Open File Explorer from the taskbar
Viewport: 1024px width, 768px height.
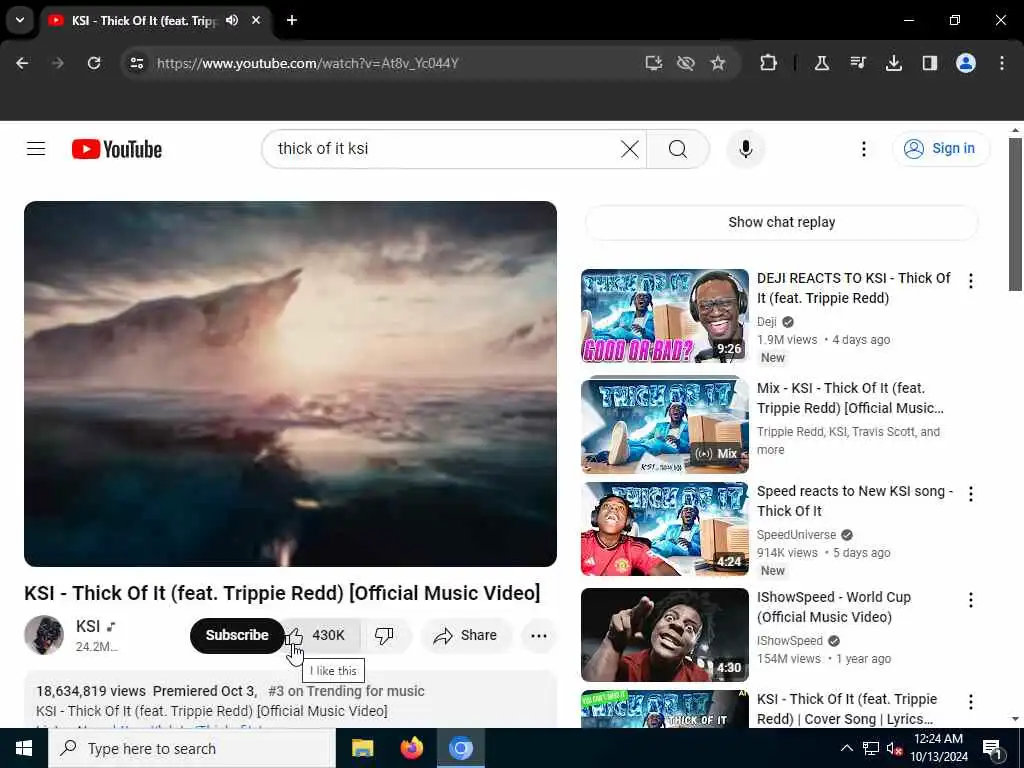(x=362, y=748)
